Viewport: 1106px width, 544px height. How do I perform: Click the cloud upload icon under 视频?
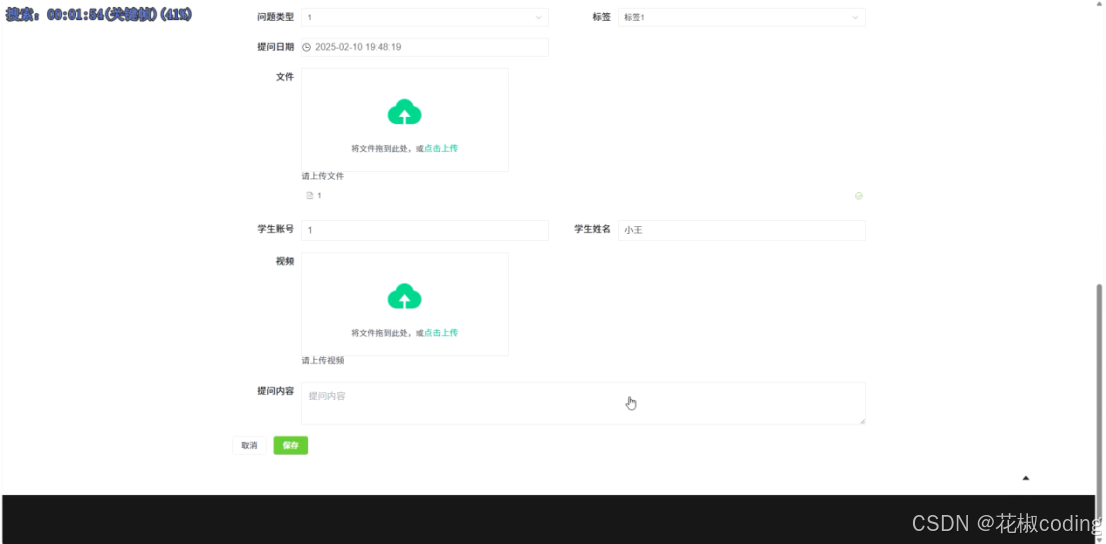[x=404, y=296]
